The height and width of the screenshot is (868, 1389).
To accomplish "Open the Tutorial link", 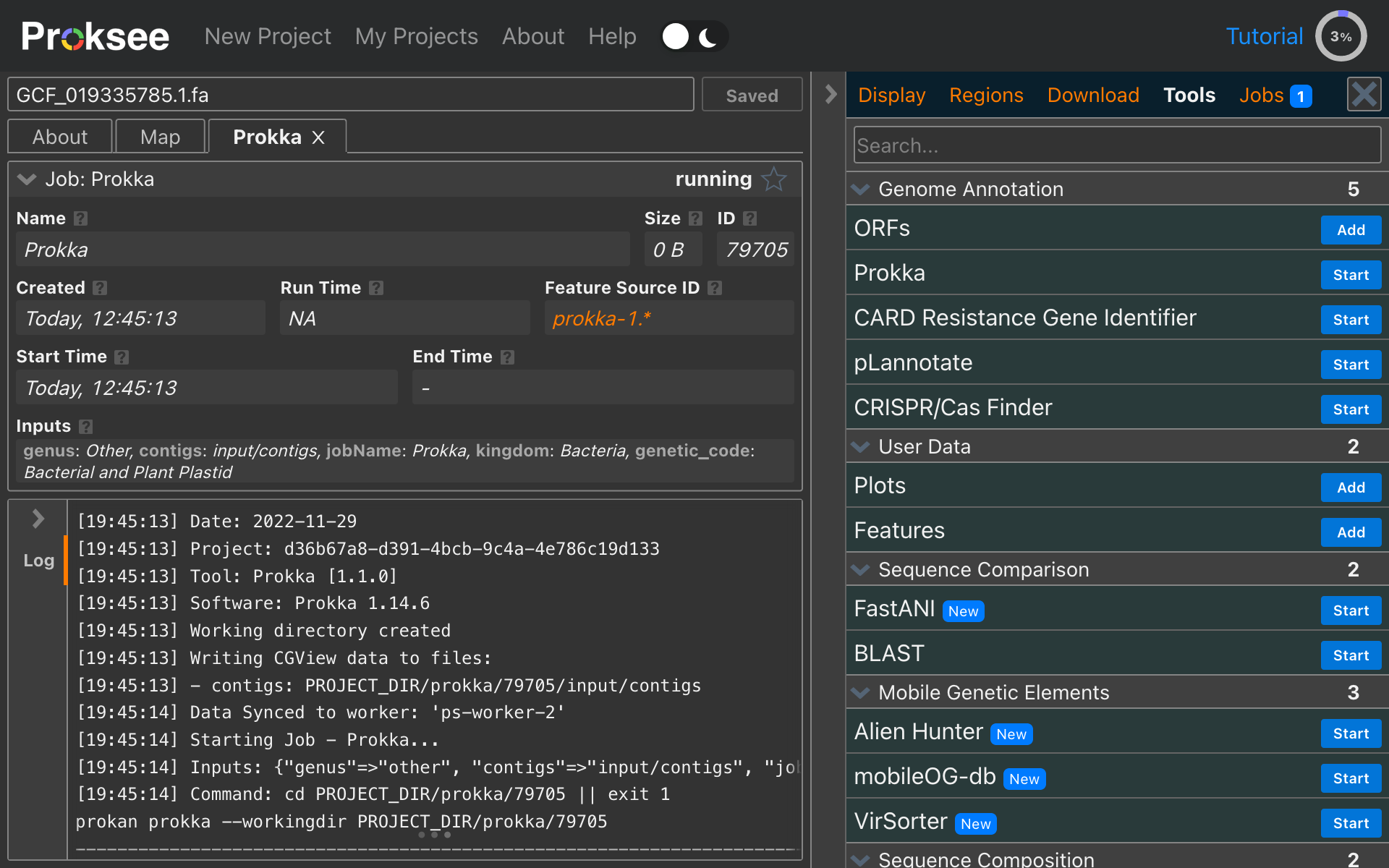I will tap(1264, 36).
